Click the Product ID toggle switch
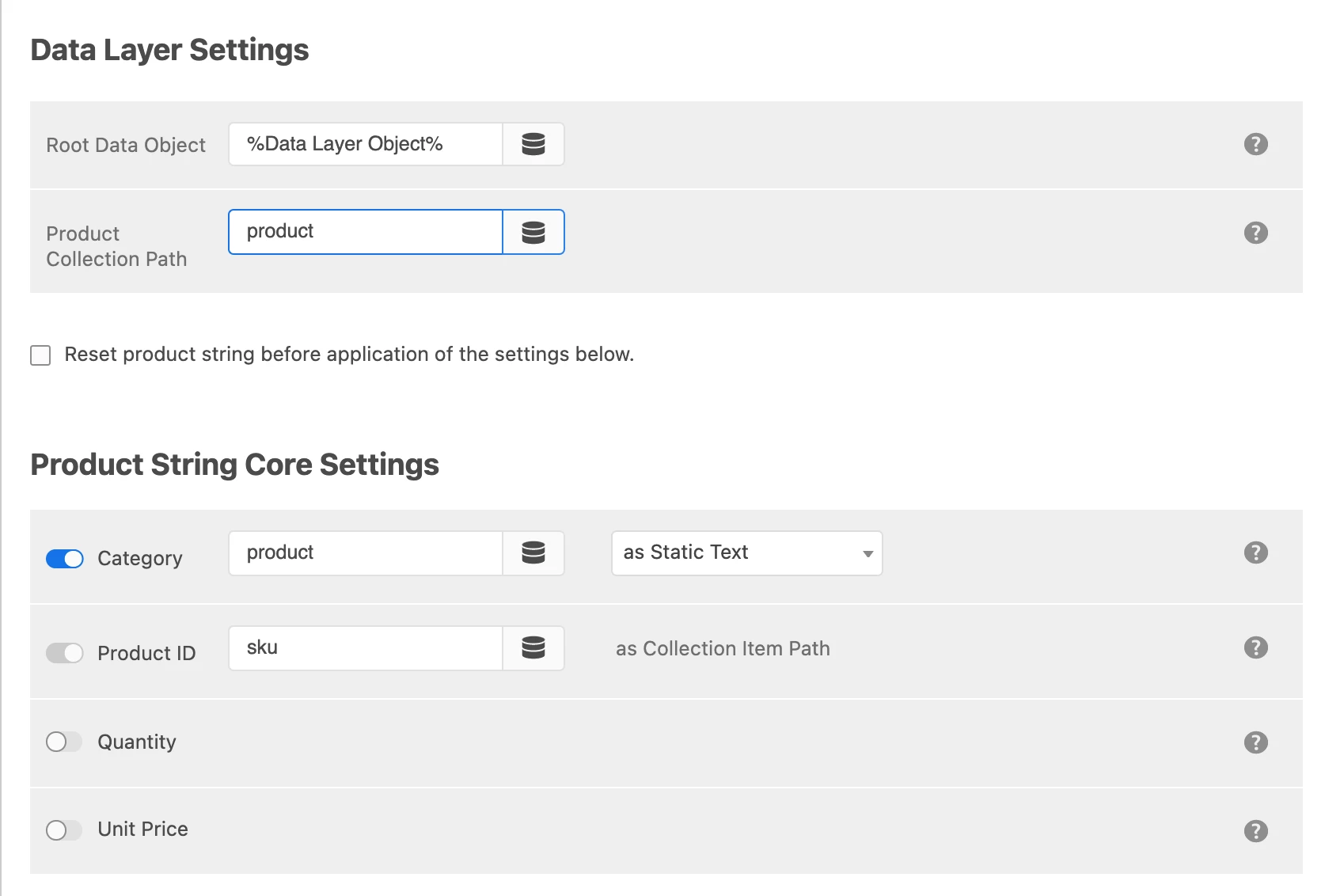Viewport: 1325px width, 896px height. pos(65,653)
